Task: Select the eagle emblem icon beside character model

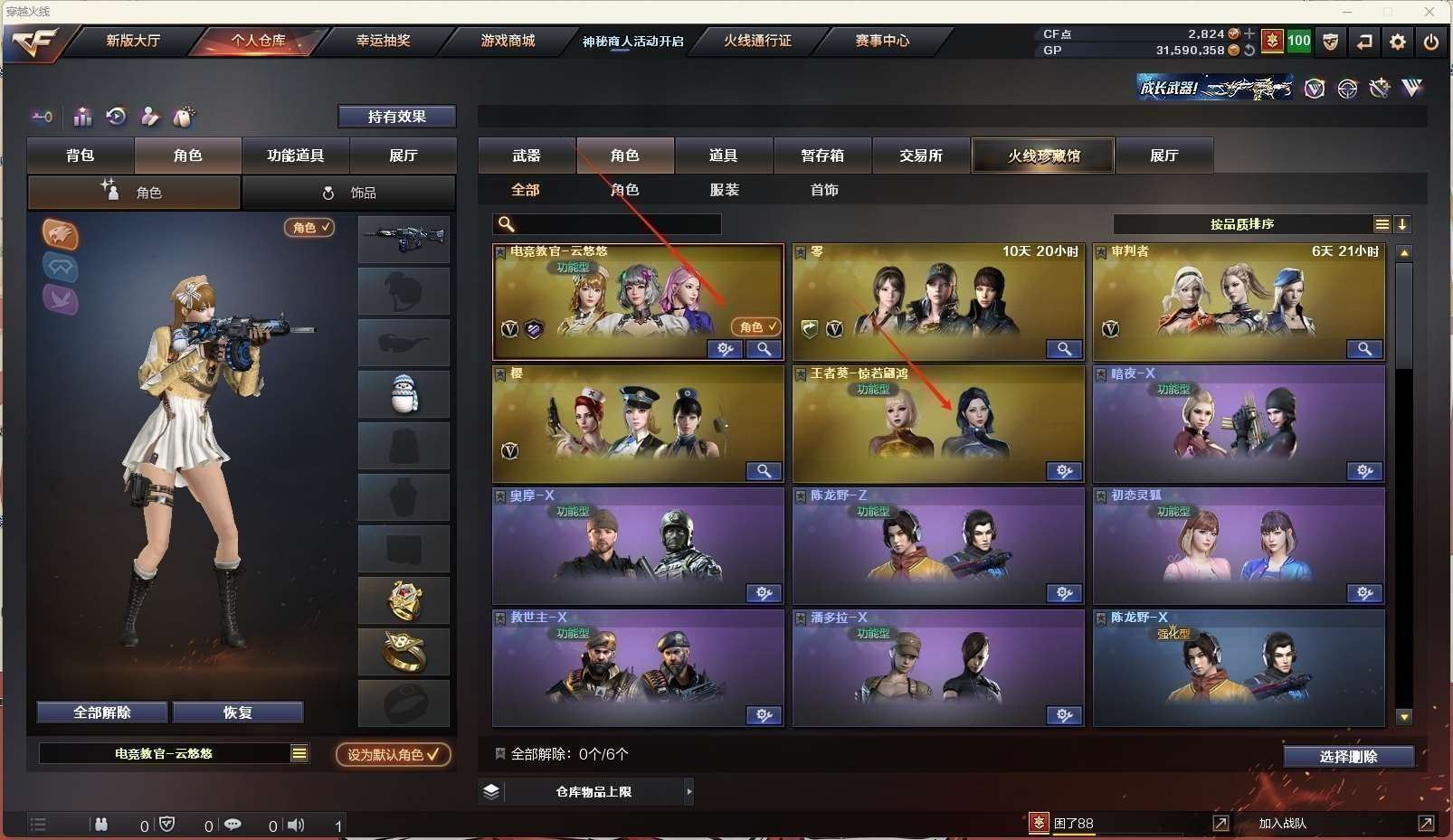Action: point(61,234)
